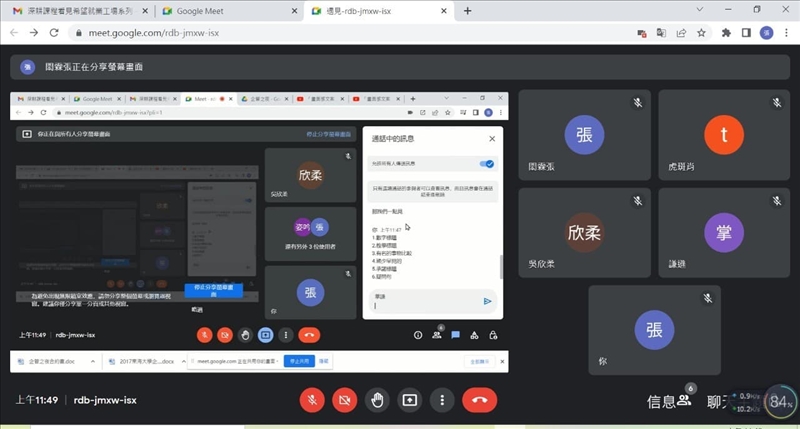Viewport: 800px width, 429px height.
Task: Open the Chrome extensions puzzle menu
Action: click(x=725, y=32)
